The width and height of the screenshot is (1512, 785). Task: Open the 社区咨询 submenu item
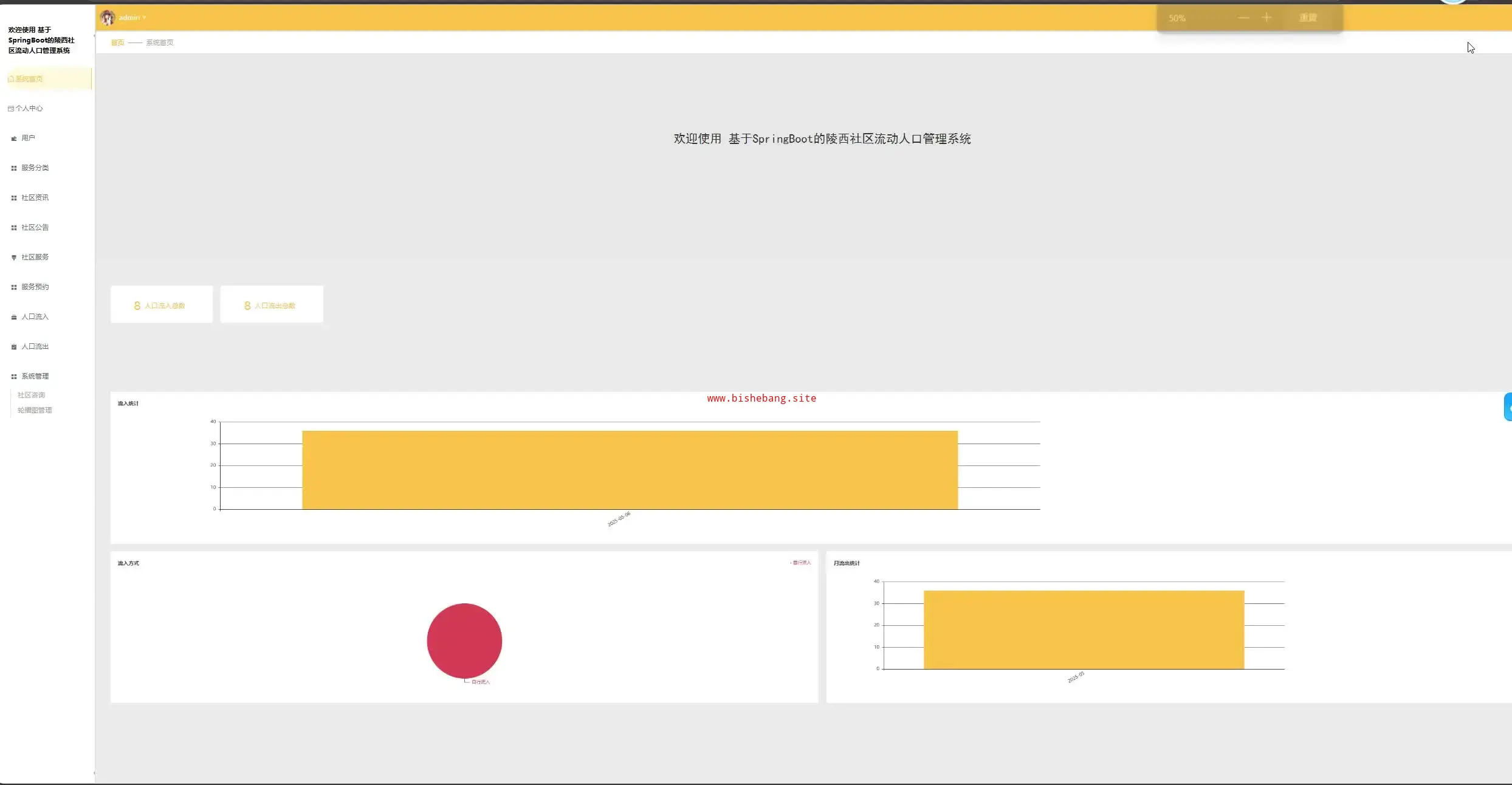click(31, 396)
